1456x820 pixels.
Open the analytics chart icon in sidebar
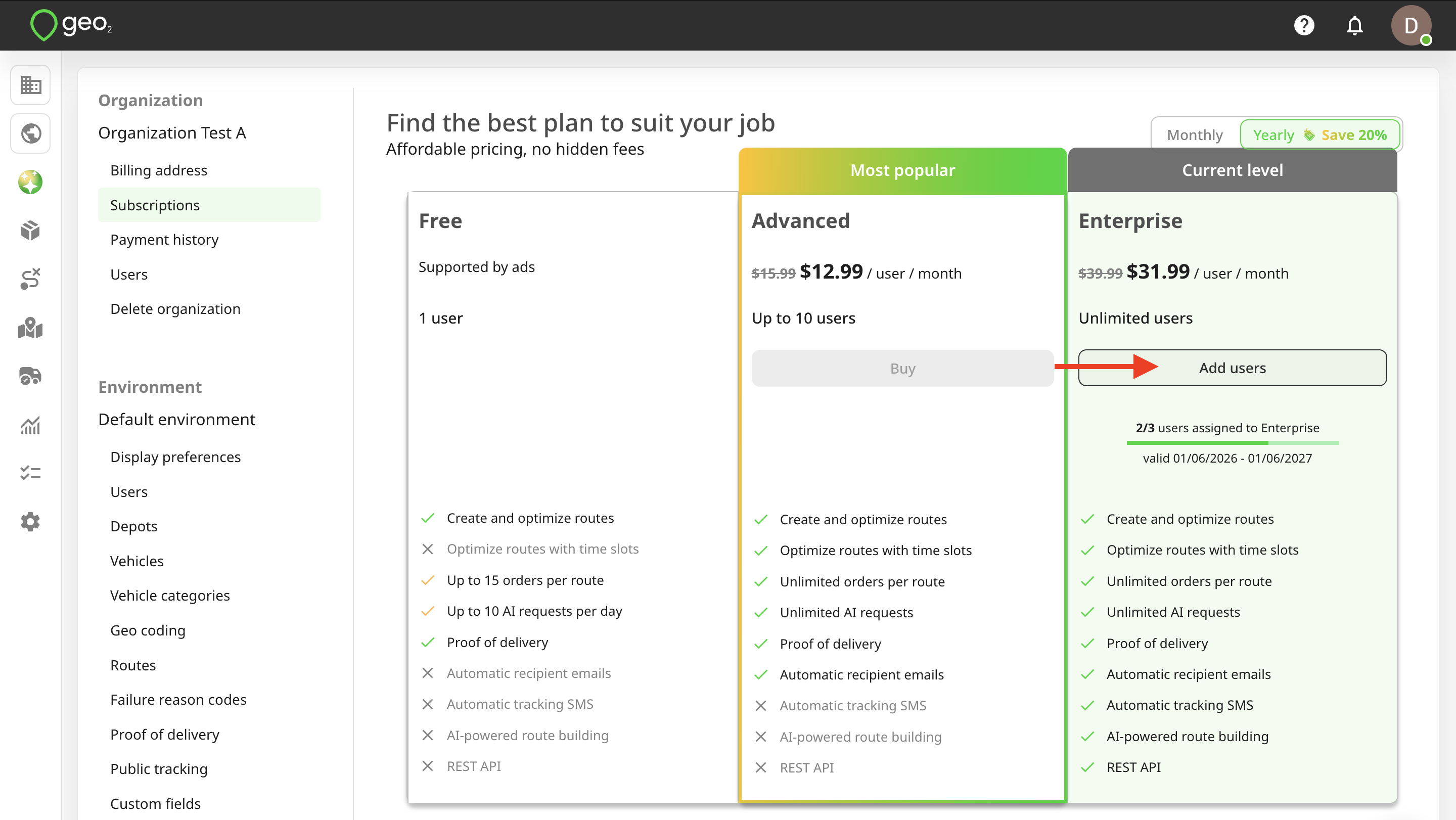pyautogui.click(x=30, y=425)
